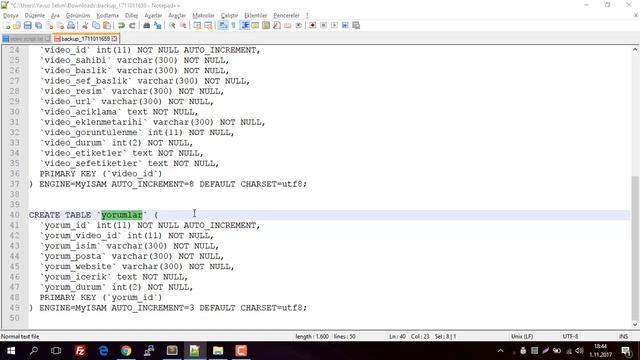Close all documents with the toolbar icon

coord(60,25)
